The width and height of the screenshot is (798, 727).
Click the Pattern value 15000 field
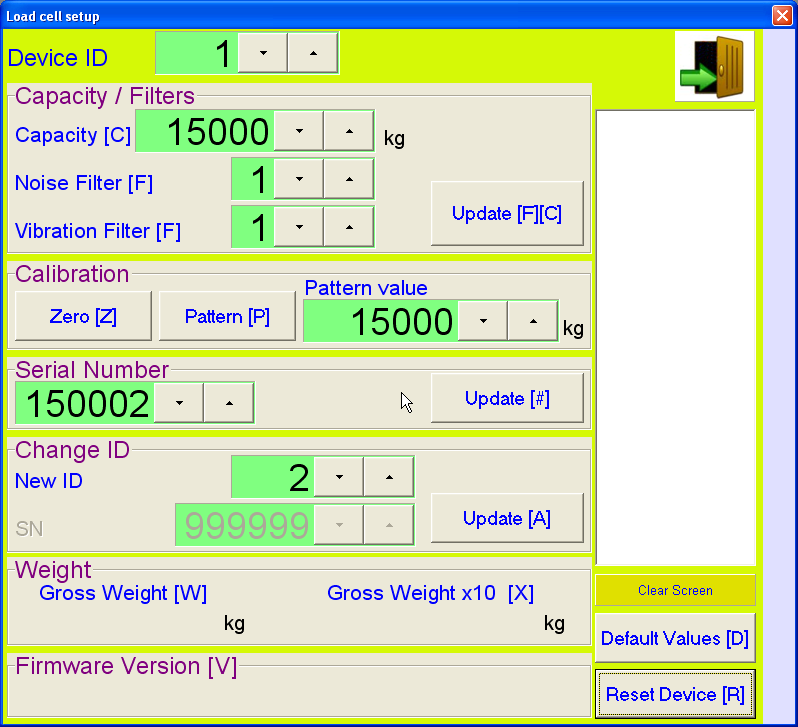[x=381, y=321]
